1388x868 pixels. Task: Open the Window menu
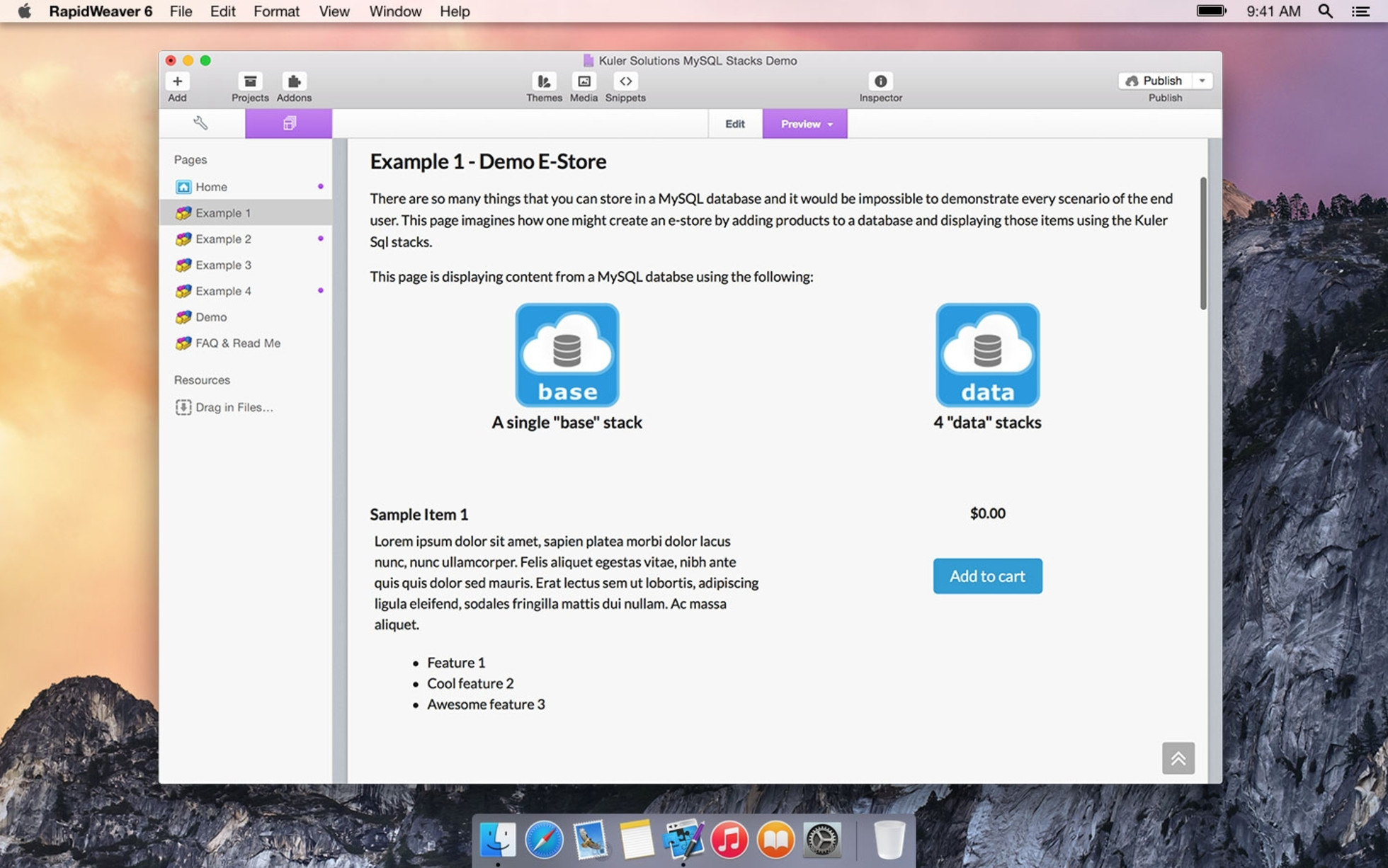(394, 11)
